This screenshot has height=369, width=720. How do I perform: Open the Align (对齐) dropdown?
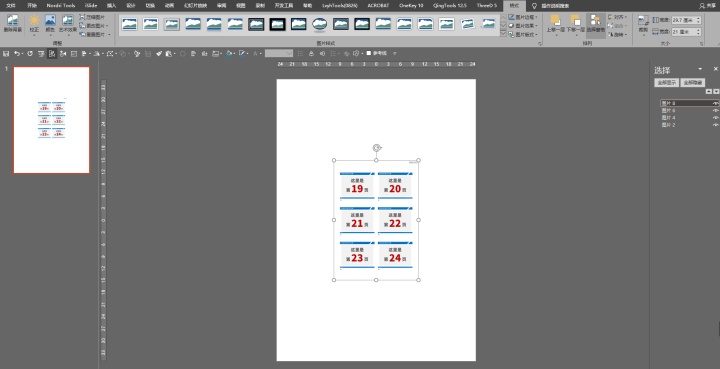616,17
